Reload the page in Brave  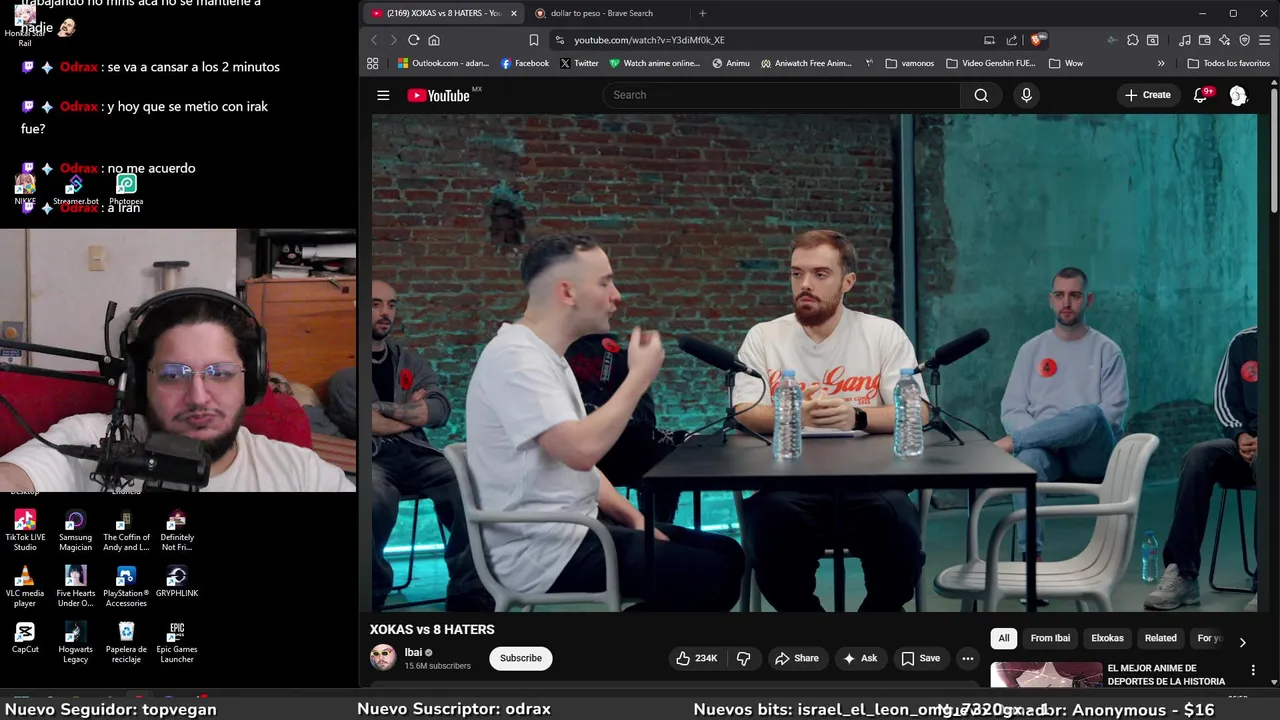tap(413, 40)
